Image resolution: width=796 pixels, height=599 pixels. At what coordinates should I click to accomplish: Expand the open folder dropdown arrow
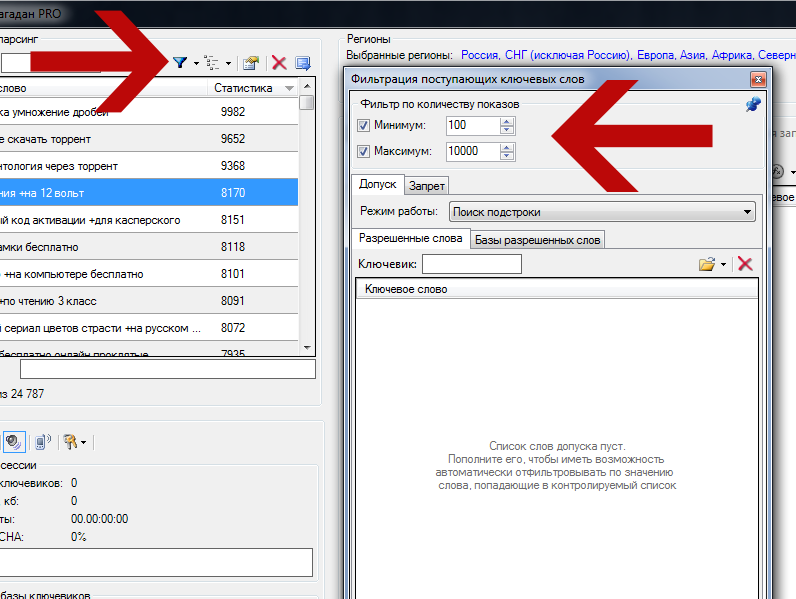[723, 264]
